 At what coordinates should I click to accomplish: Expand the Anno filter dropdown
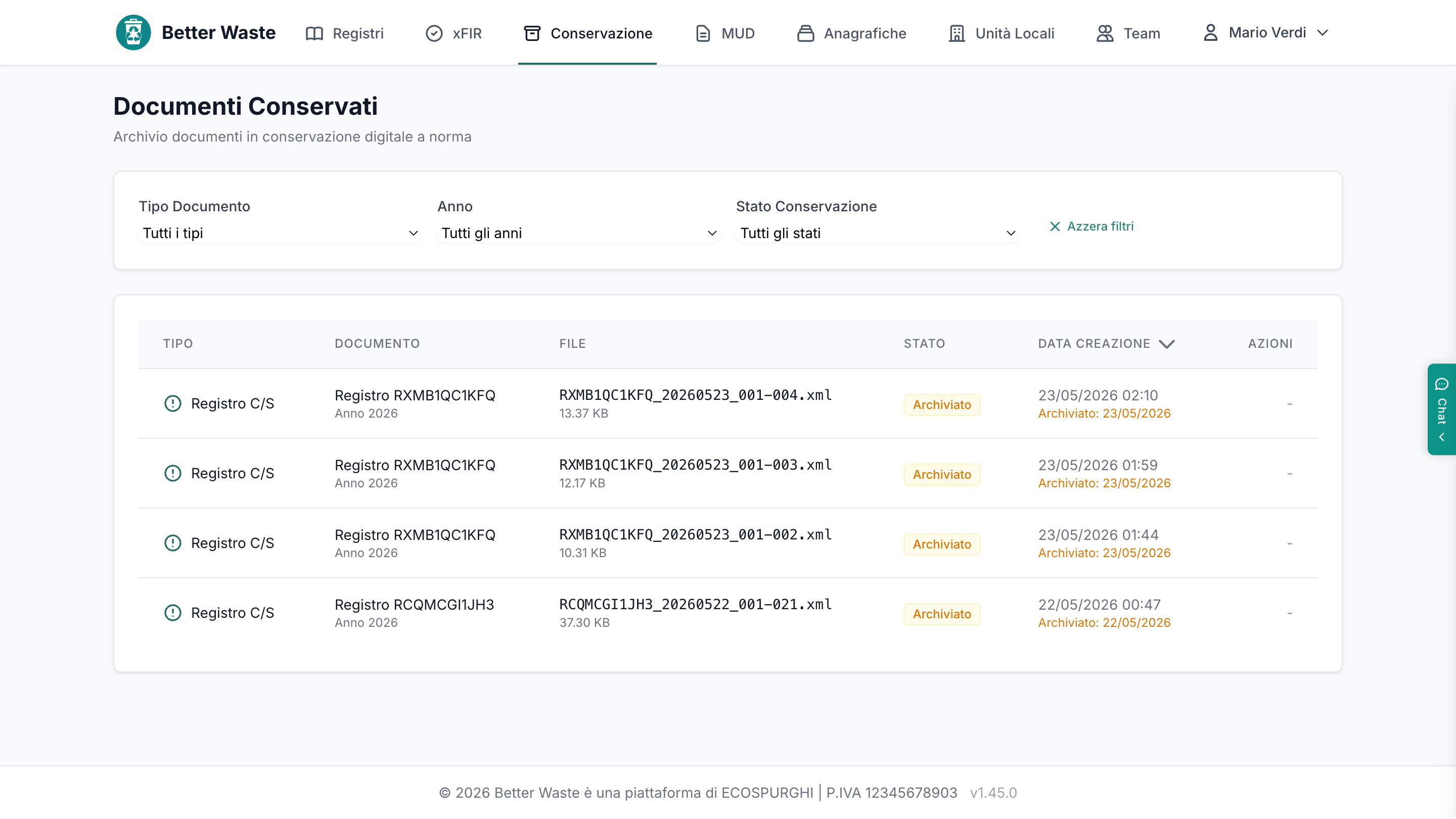click(579, 233)
